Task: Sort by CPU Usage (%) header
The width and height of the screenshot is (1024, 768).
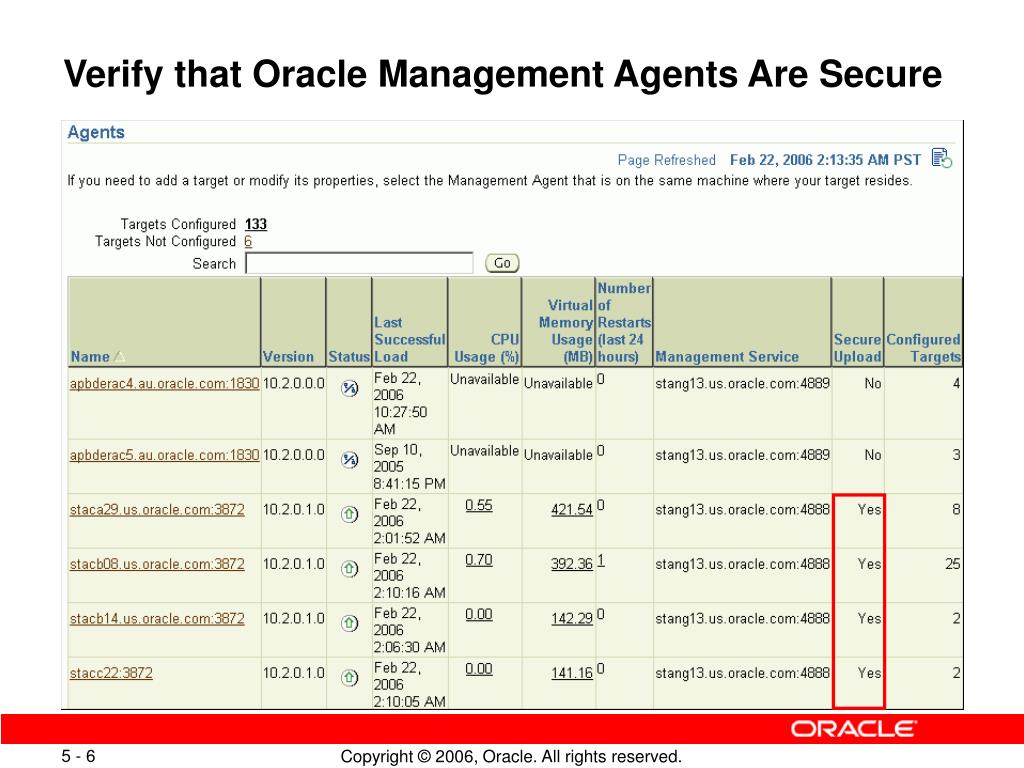Action: coord(487,348)
